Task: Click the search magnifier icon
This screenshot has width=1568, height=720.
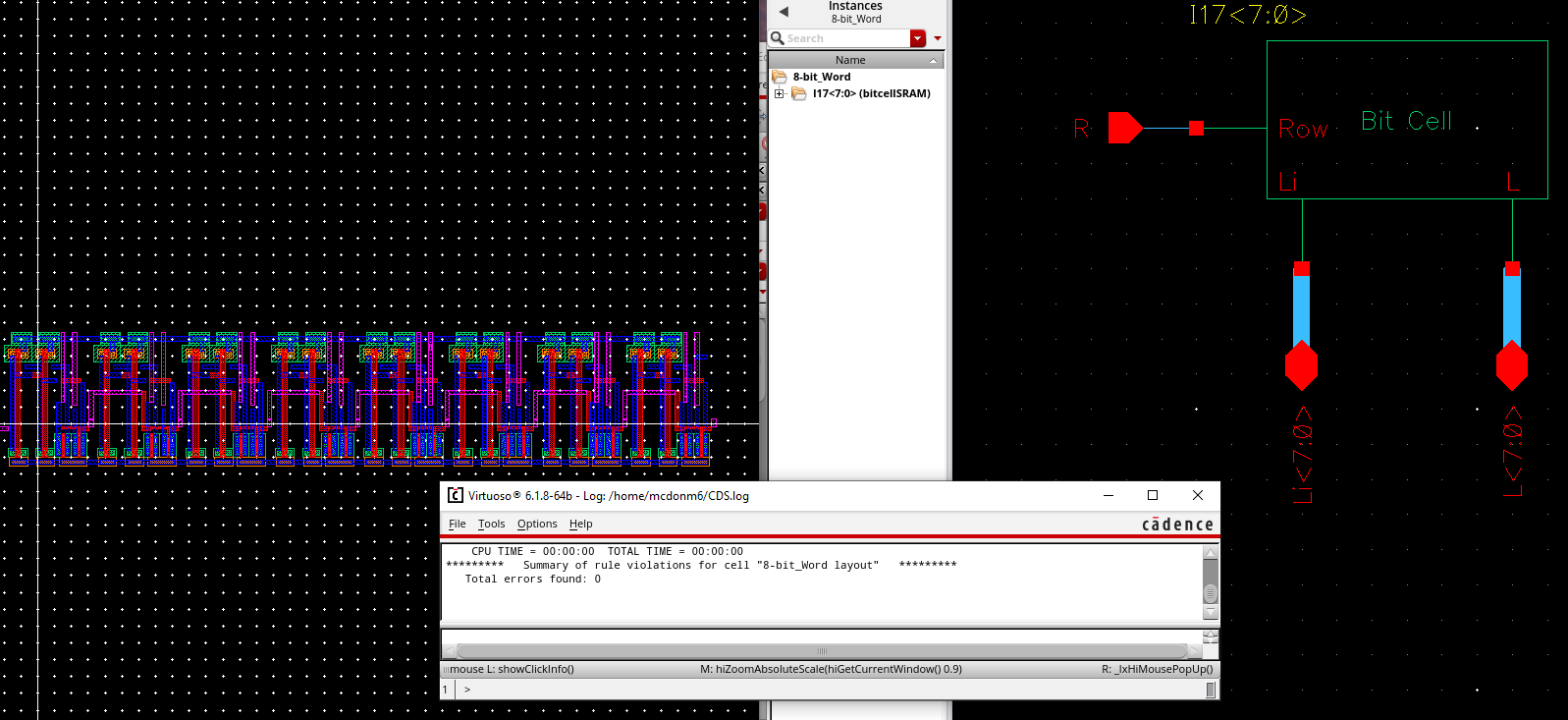Action: 778,38
